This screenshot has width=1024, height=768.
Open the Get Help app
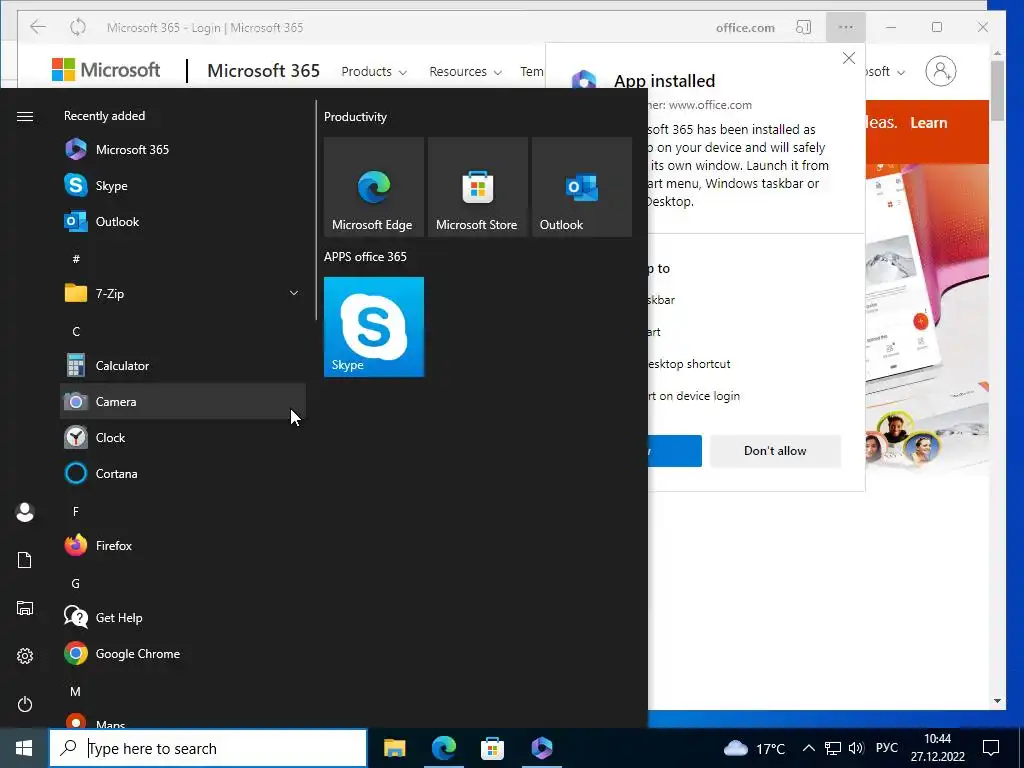[x=183, y=617]
